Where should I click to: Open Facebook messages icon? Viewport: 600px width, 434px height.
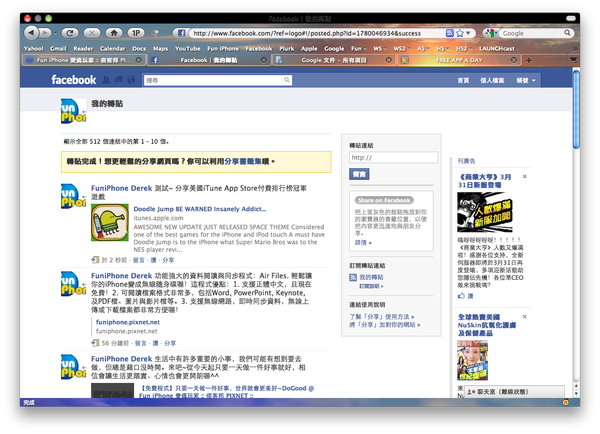click(x=119, y=80)
